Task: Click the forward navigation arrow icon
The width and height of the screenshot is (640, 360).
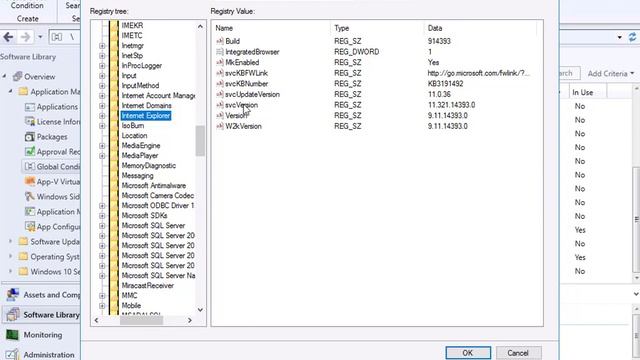Action: [25, 37]
